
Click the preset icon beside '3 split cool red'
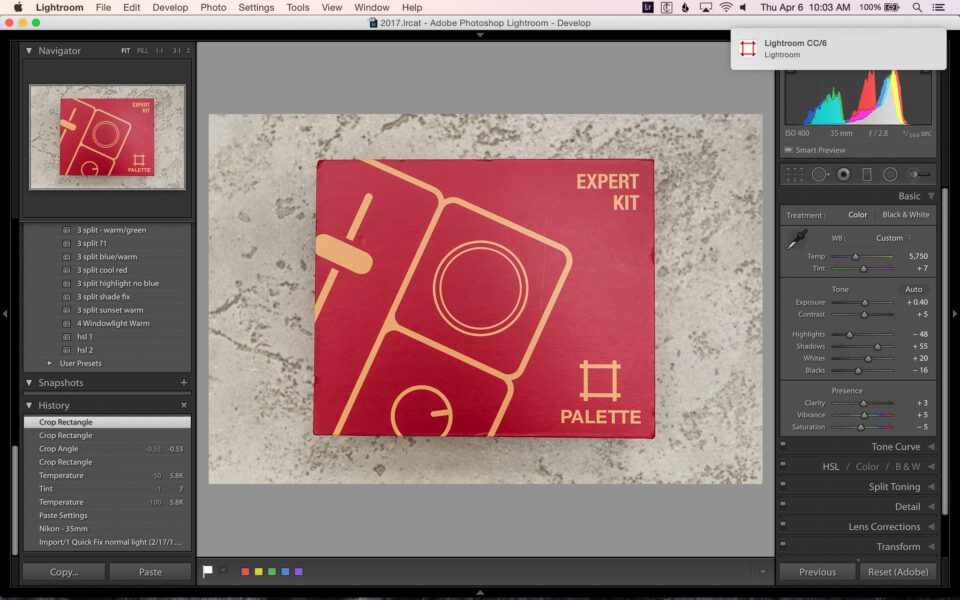66,270
